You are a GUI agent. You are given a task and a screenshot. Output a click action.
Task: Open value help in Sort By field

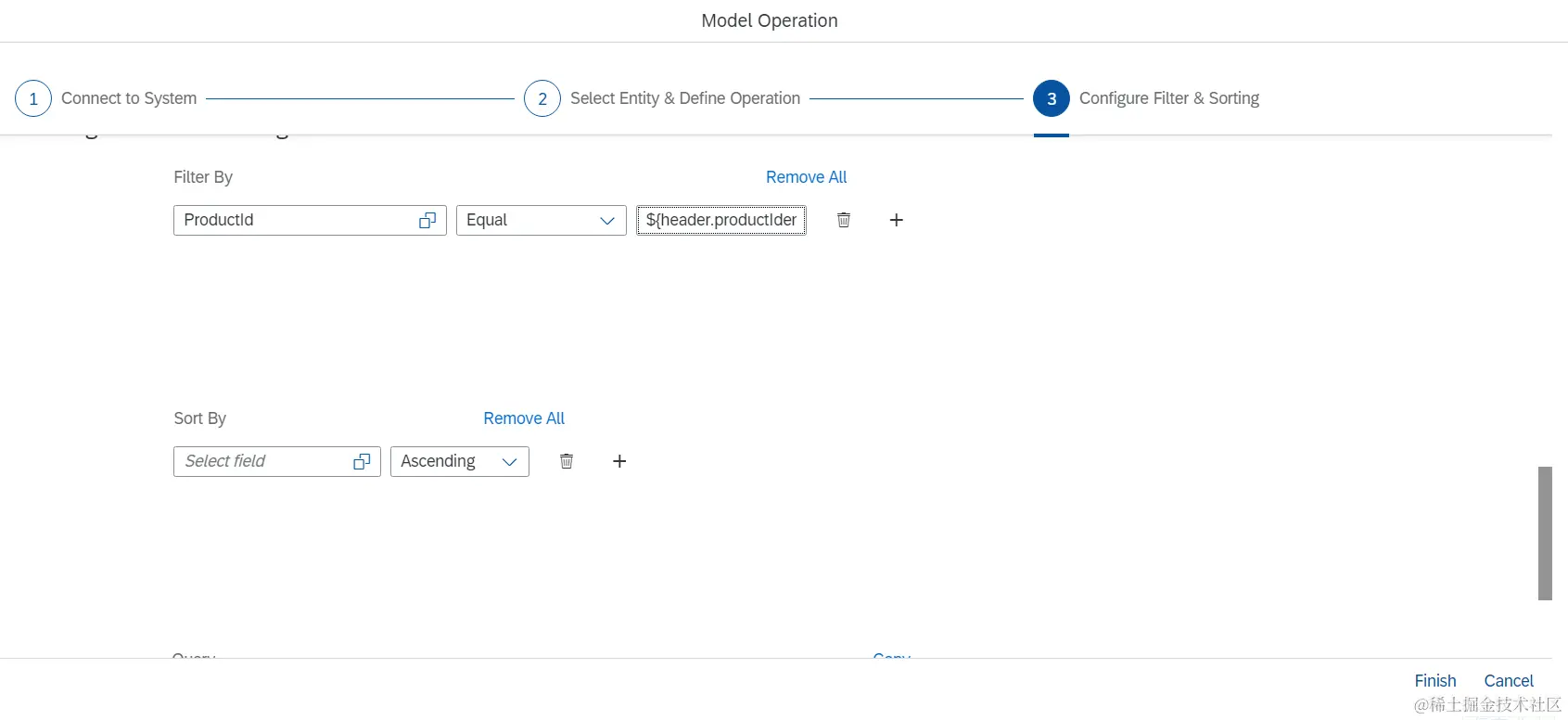click(362, 462)
